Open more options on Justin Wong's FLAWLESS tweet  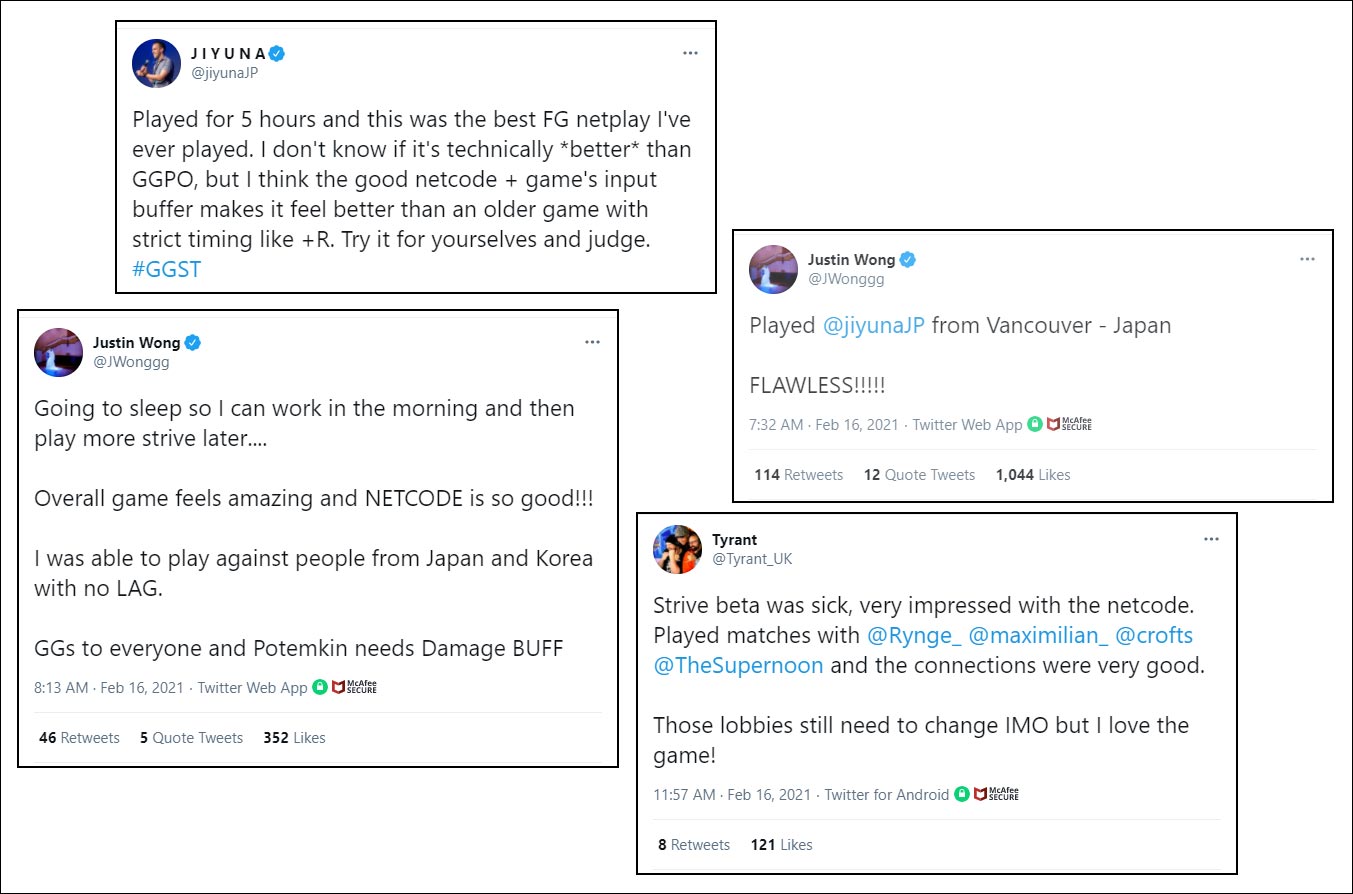click(x=1307, y=259)
